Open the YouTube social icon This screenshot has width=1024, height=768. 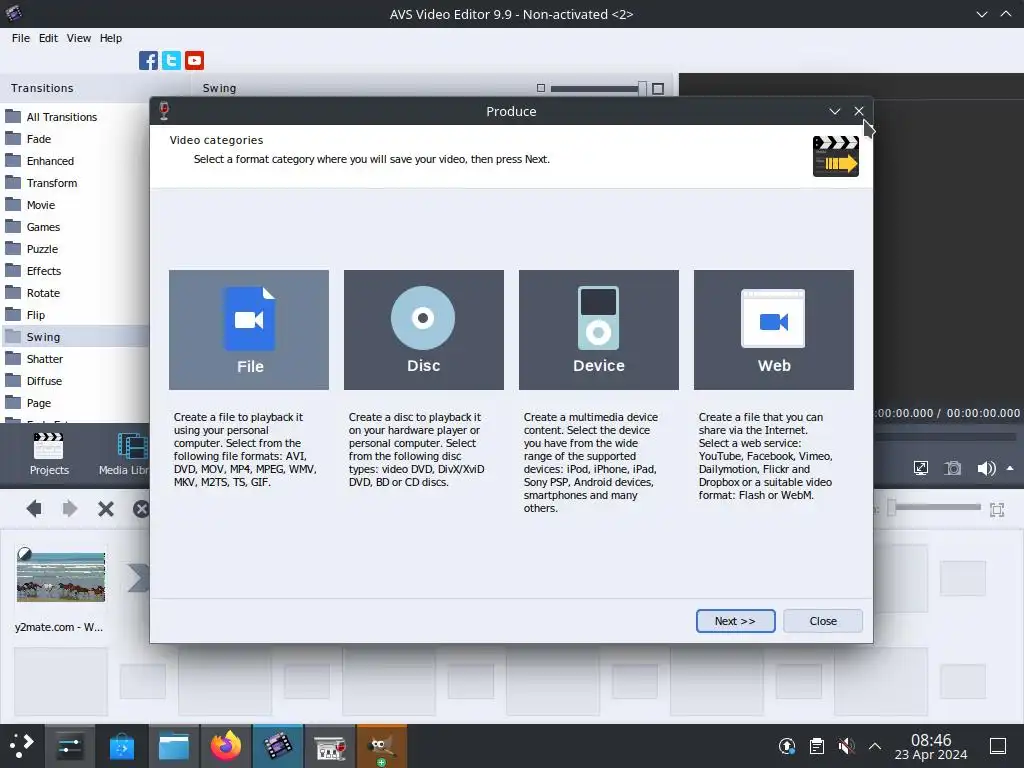point(194,61)
